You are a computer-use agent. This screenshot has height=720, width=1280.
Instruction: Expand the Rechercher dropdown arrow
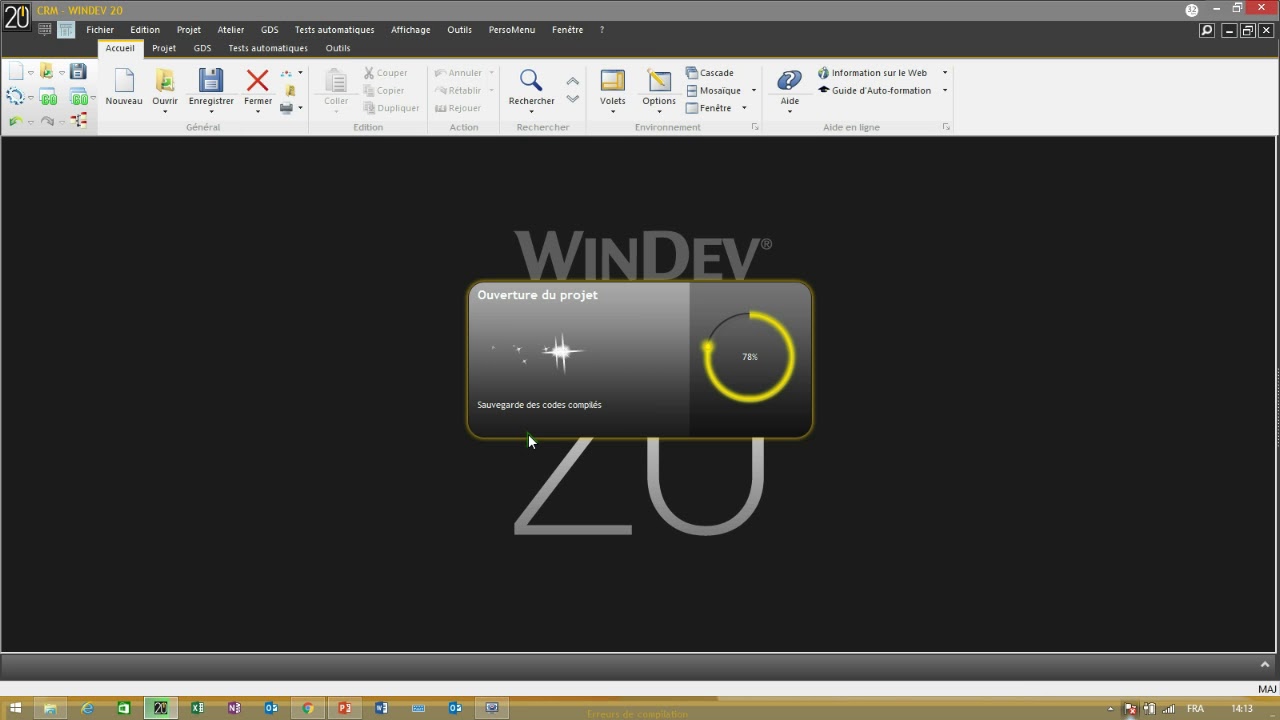pyautogui.click(x=531, y=111)
